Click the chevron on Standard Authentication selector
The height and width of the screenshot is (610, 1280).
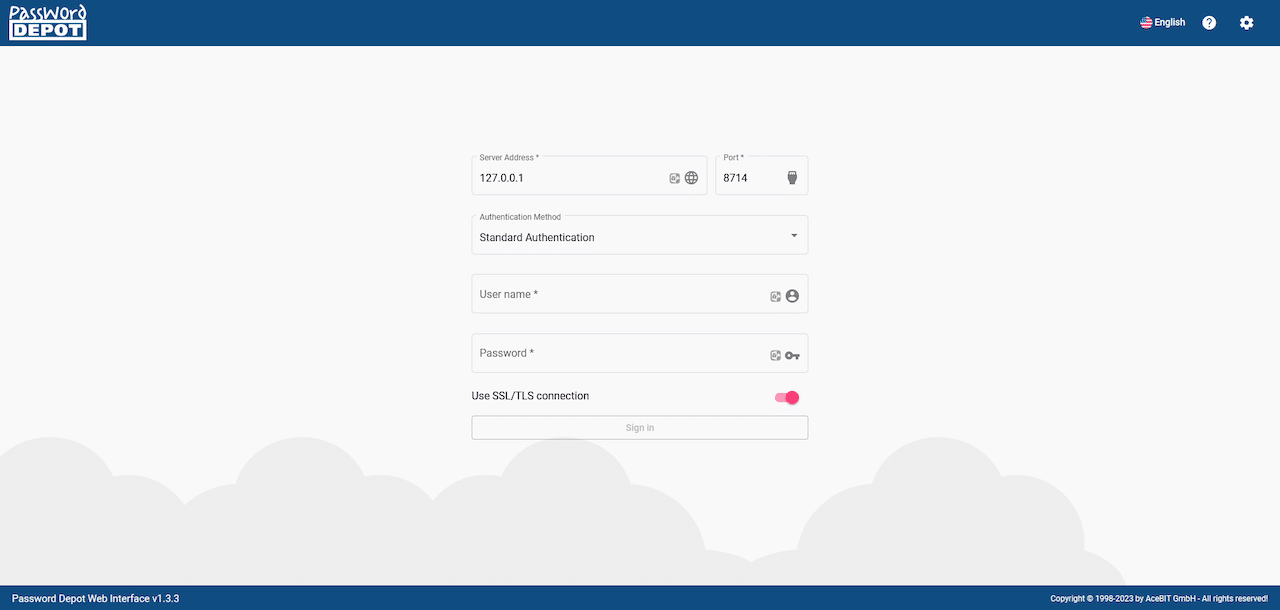tap(794, 234)
